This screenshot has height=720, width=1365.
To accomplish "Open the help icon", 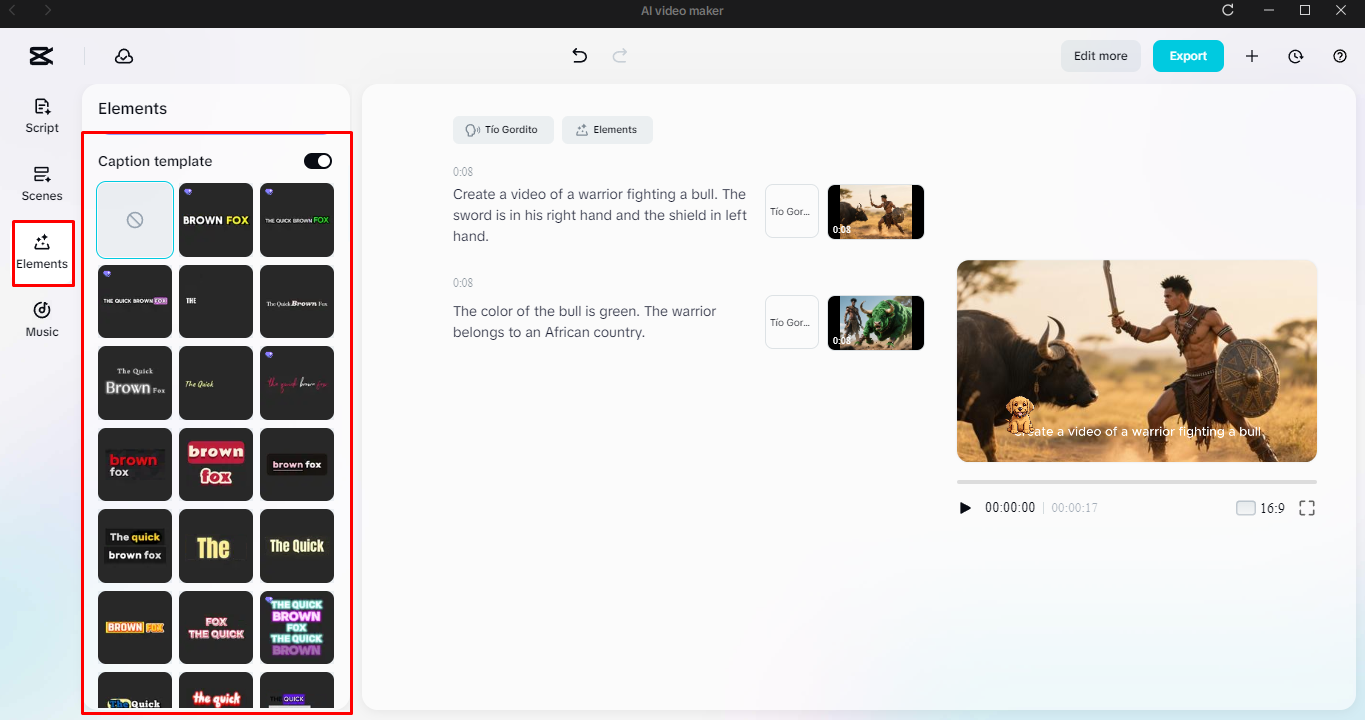I will [1339, 56].
